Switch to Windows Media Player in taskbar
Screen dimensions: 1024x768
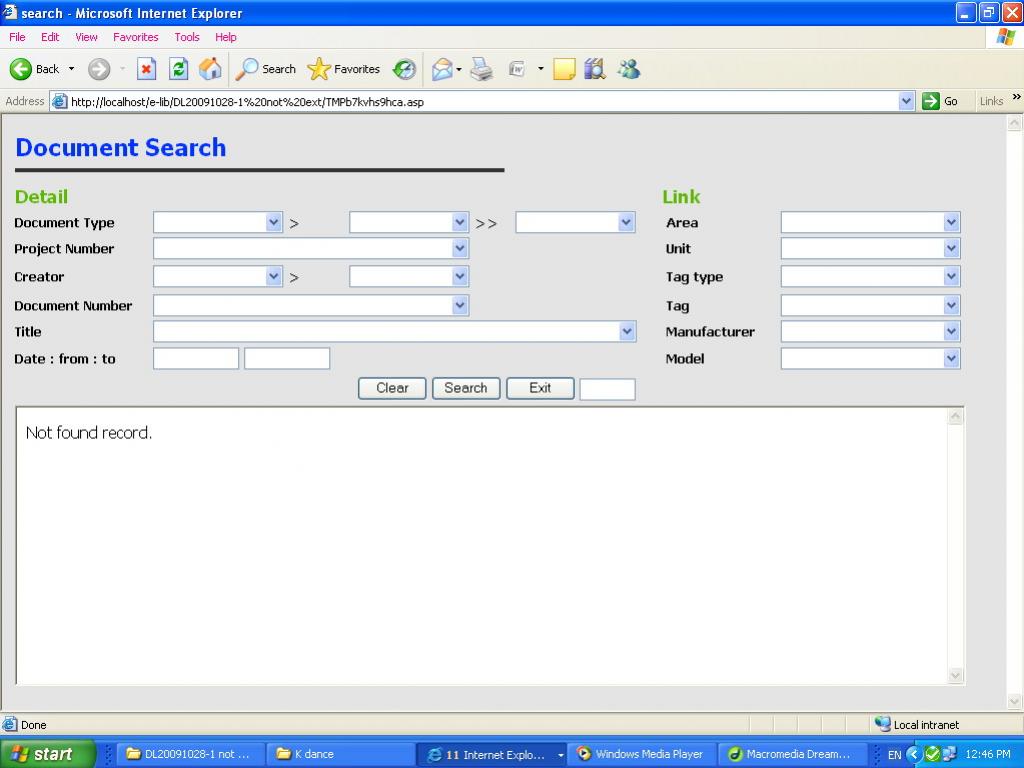point(640,754)
